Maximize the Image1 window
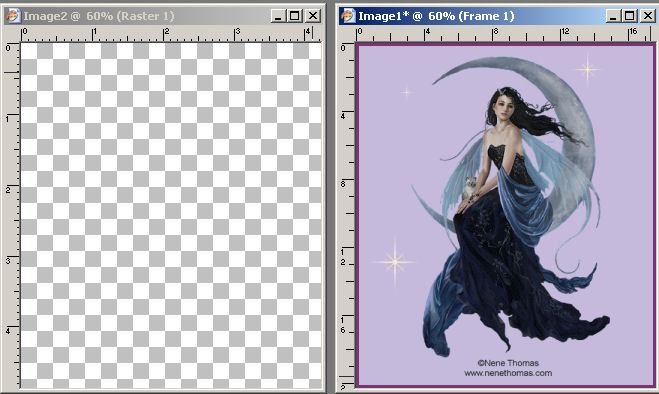The image size is (659, 394). pyautogui.click(x=630, y=16)
